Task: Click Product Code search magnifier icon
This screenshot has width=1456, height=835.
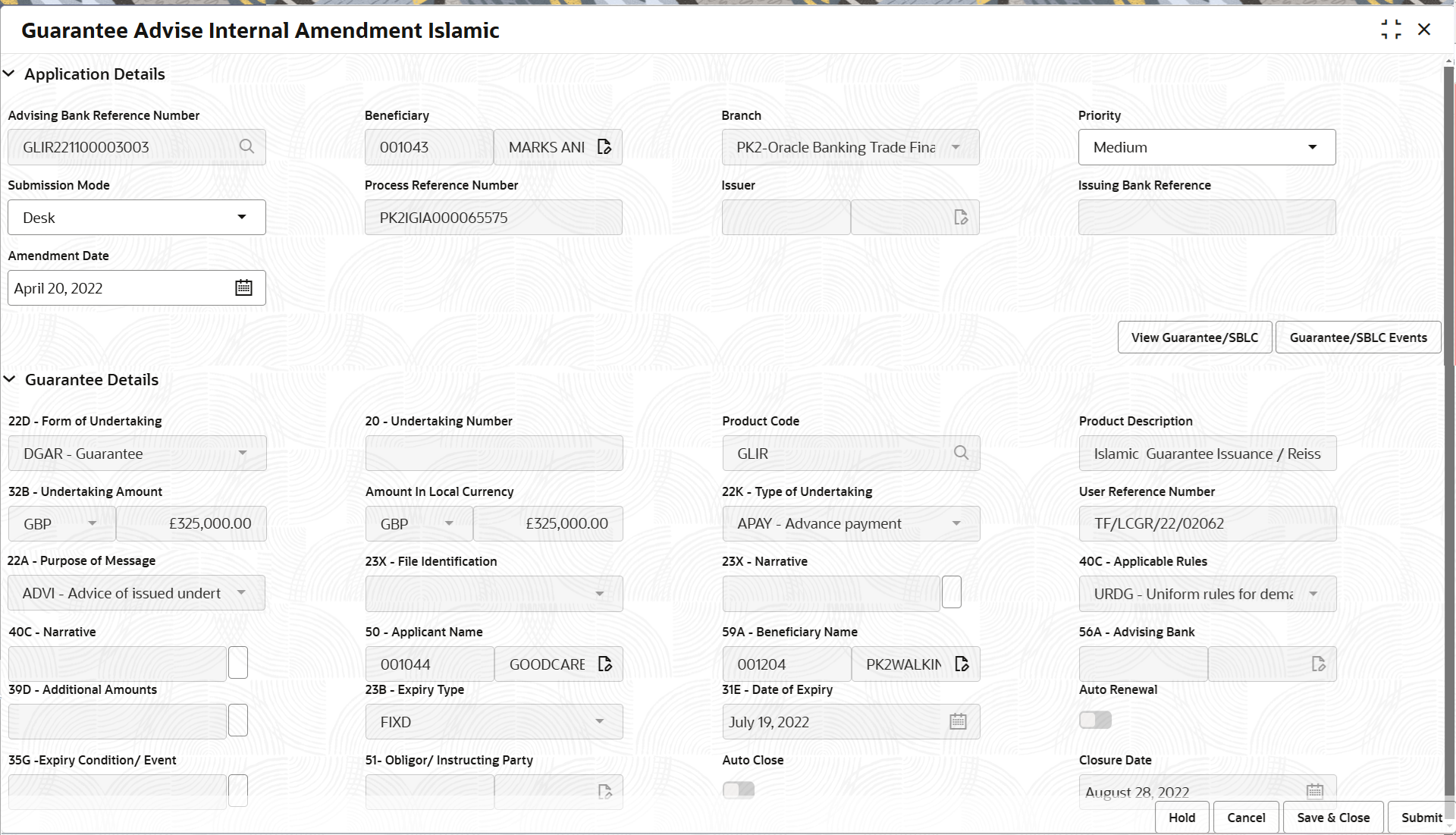Action: pyautogui.click(x=961, y=453)
